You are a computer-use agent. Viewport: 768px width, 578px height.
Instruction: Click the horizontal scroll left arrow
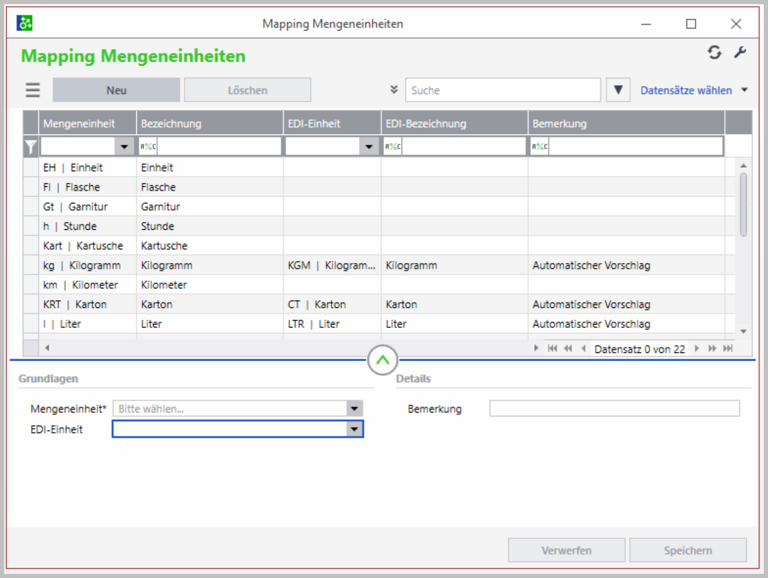[47, 348]
